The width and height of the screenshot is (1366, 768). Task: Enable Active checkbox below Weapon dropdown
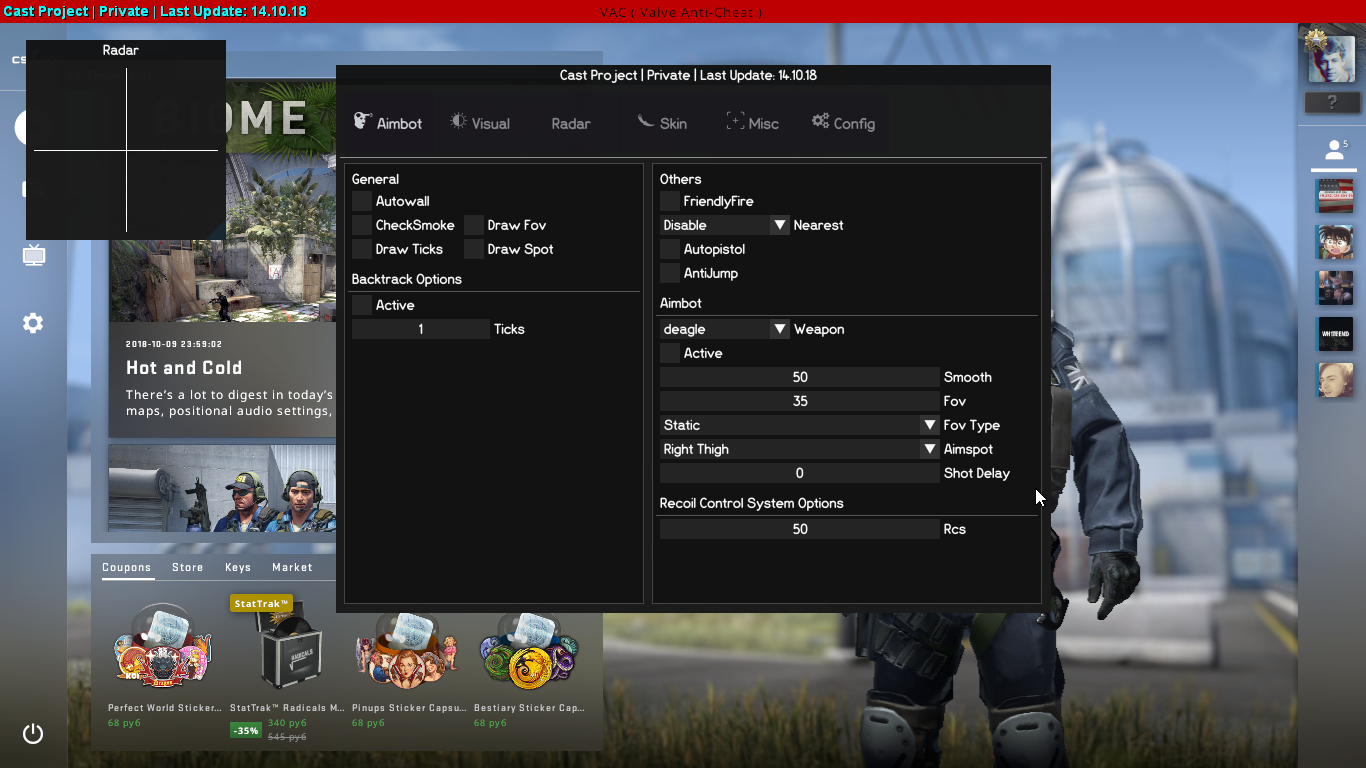coord(670,353)
